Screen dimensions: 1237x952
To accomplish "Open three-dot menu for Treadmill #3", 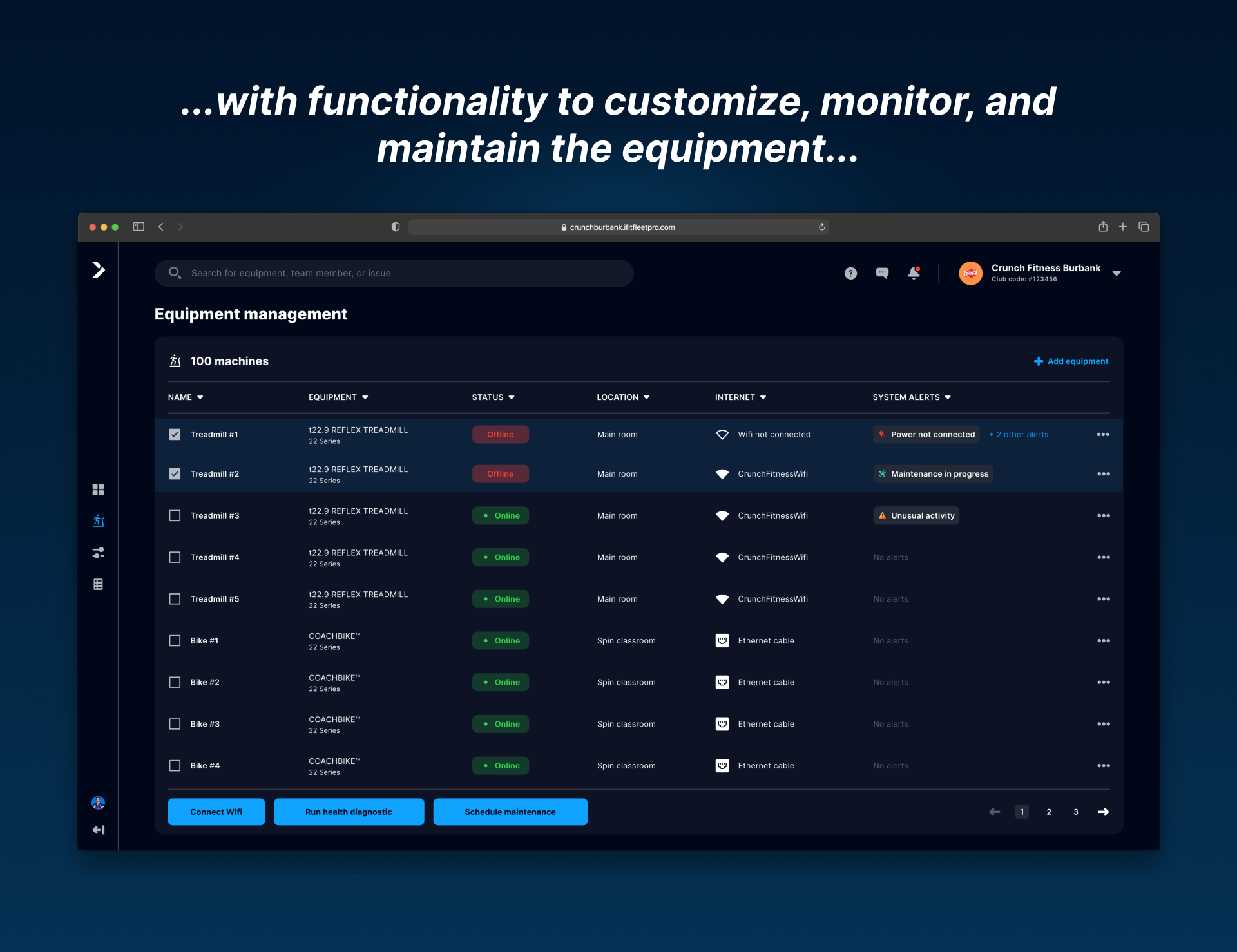I will tap(1103, 515).
